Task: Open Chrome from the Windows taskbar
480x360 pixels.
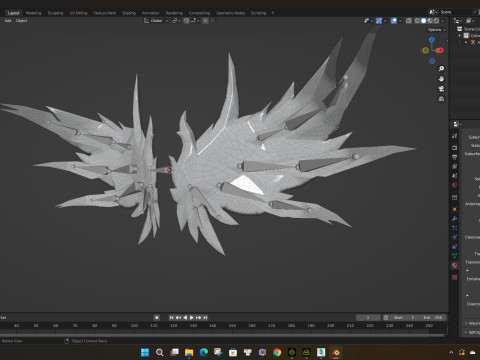Action: point(277,352)
